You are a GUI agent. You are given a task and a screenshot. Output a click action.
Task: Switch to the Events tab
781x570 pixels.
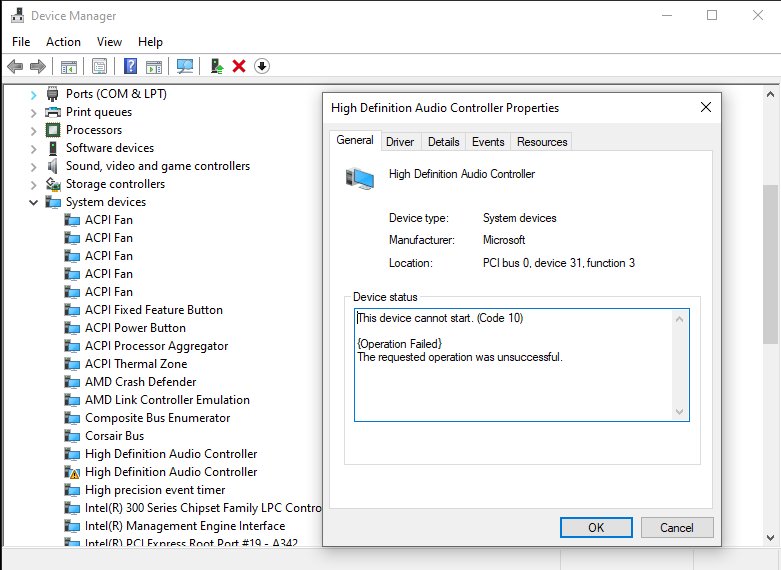point(488,142)
